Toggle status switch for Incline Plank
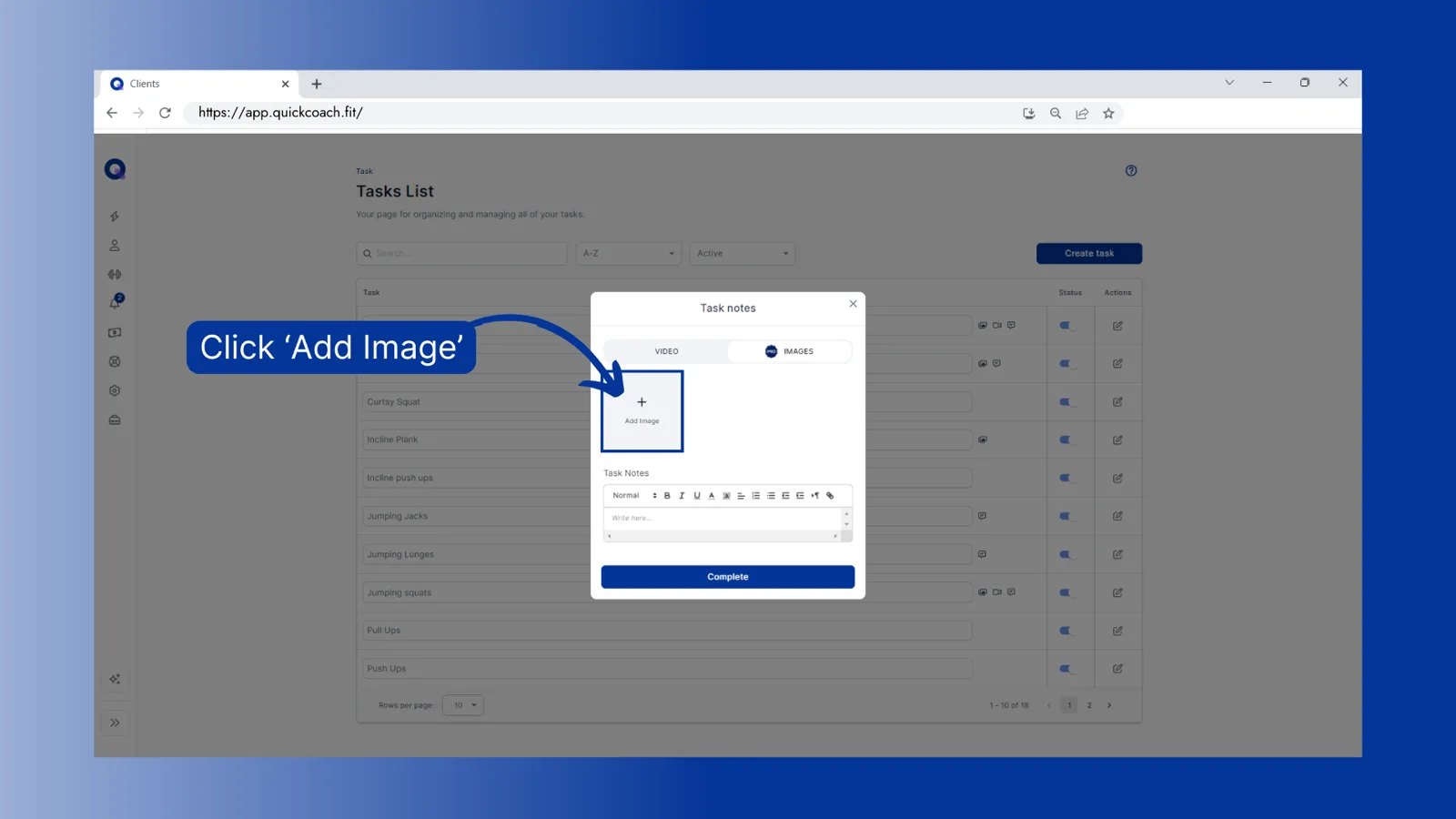 coord(1067,440)
